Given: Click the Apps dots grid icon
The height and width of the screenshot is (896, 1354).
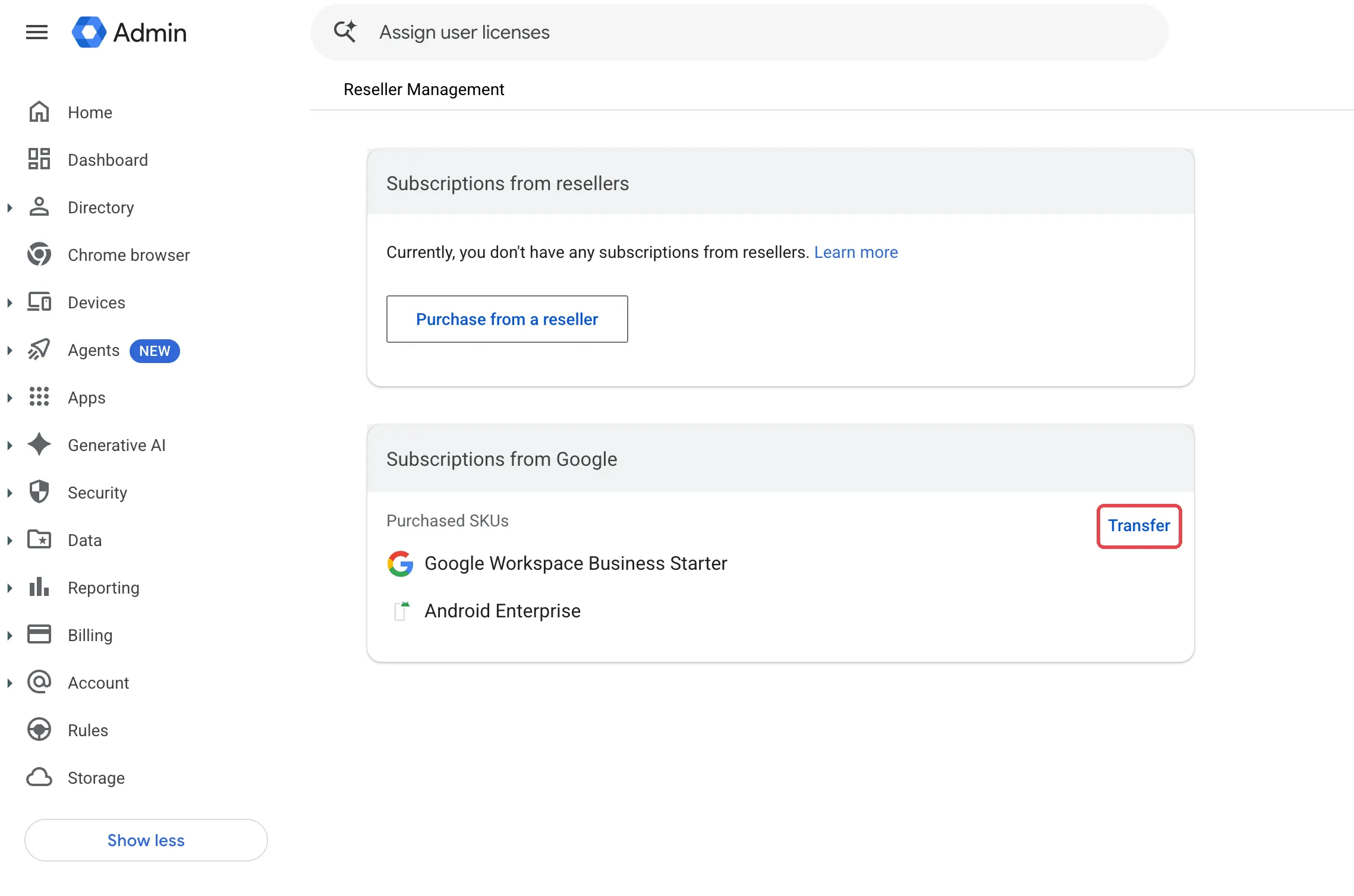Looking at the screenshot, I should (39, 397).
